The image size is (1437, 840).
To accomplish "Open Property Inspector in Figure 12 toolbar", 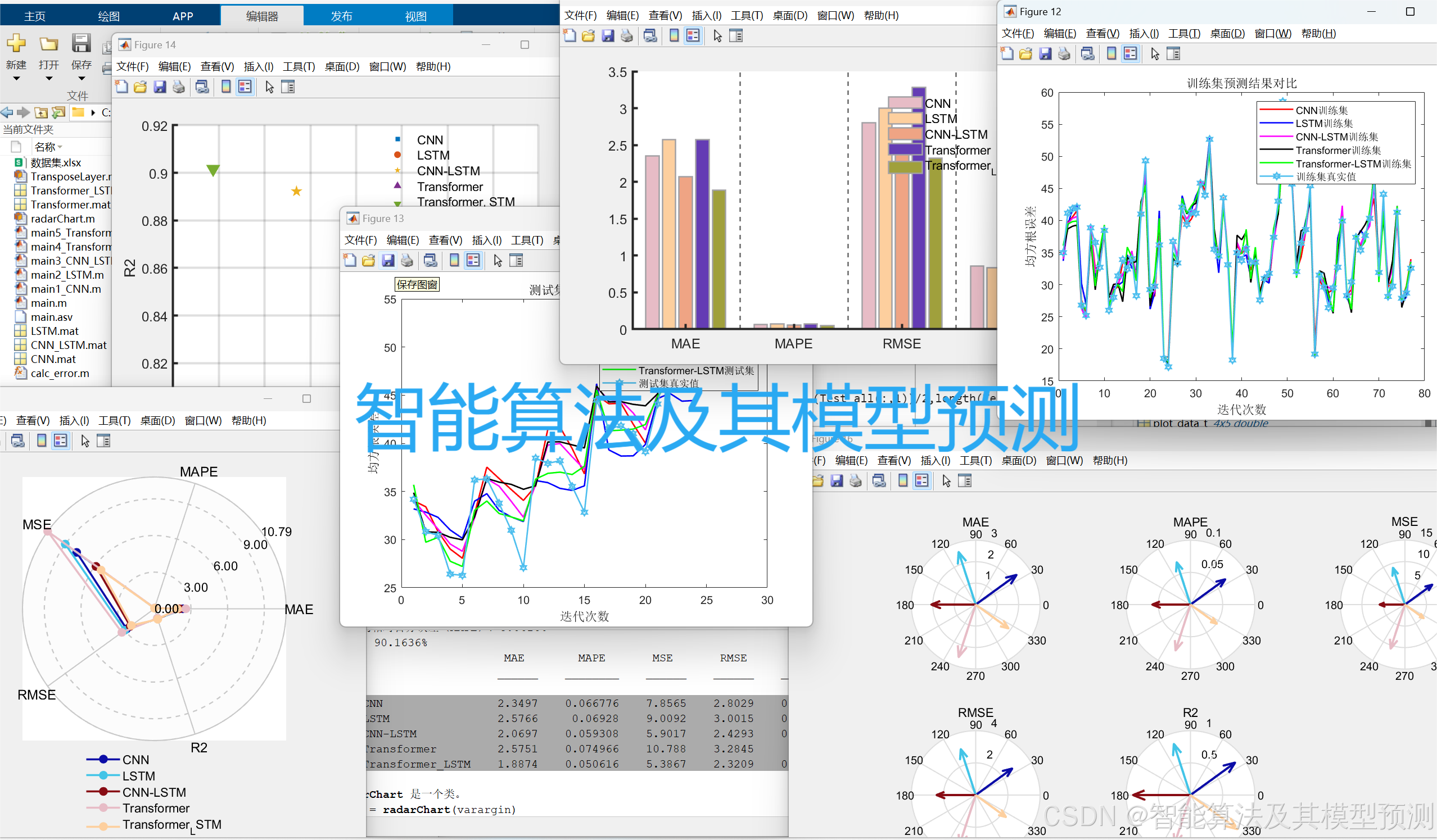I will click(x=1173, y=54).
